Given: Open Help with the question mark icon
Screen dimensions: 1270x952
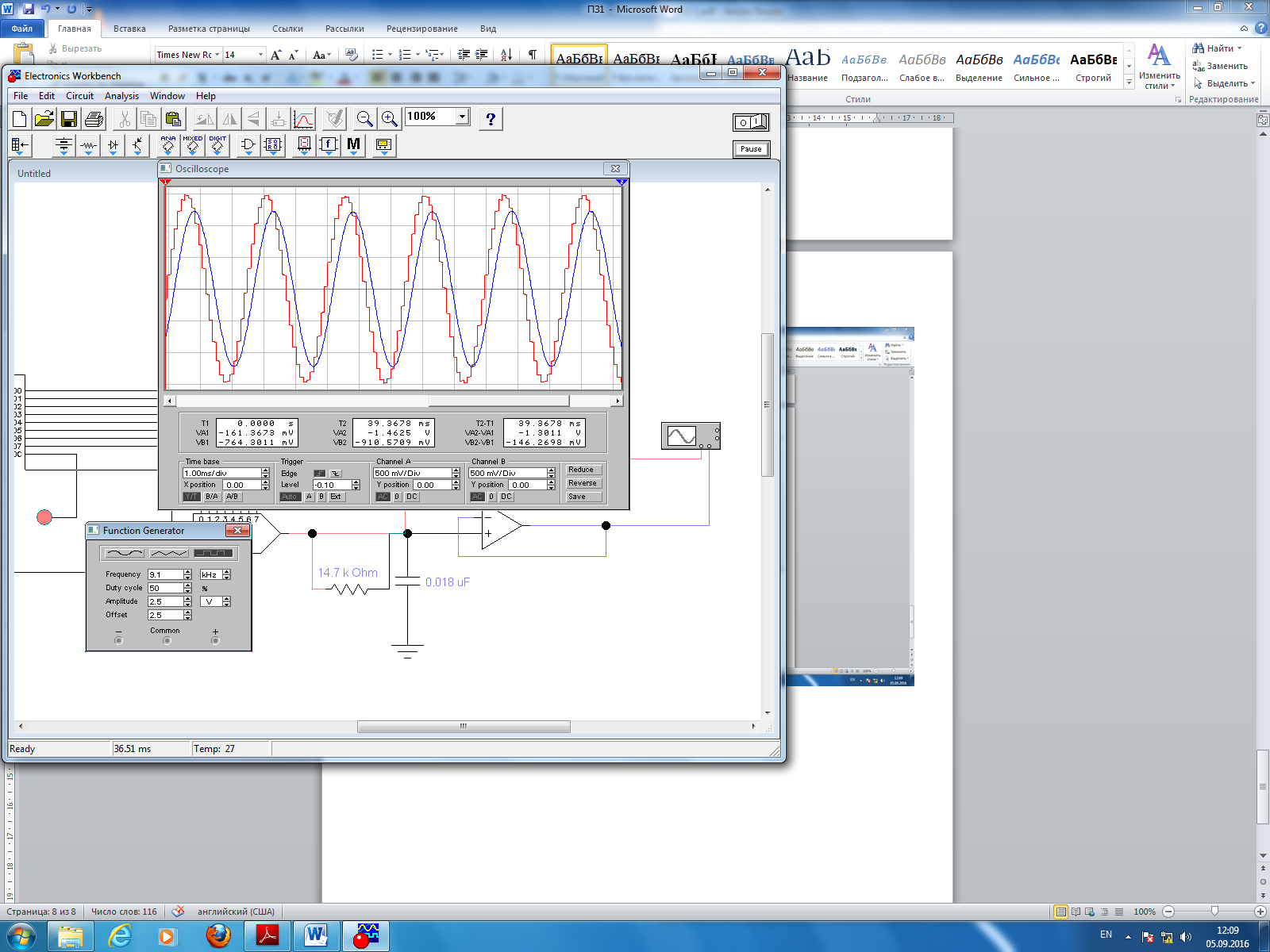Looking at the screenshot, I should pyautogui.click(x=491, y=119).
